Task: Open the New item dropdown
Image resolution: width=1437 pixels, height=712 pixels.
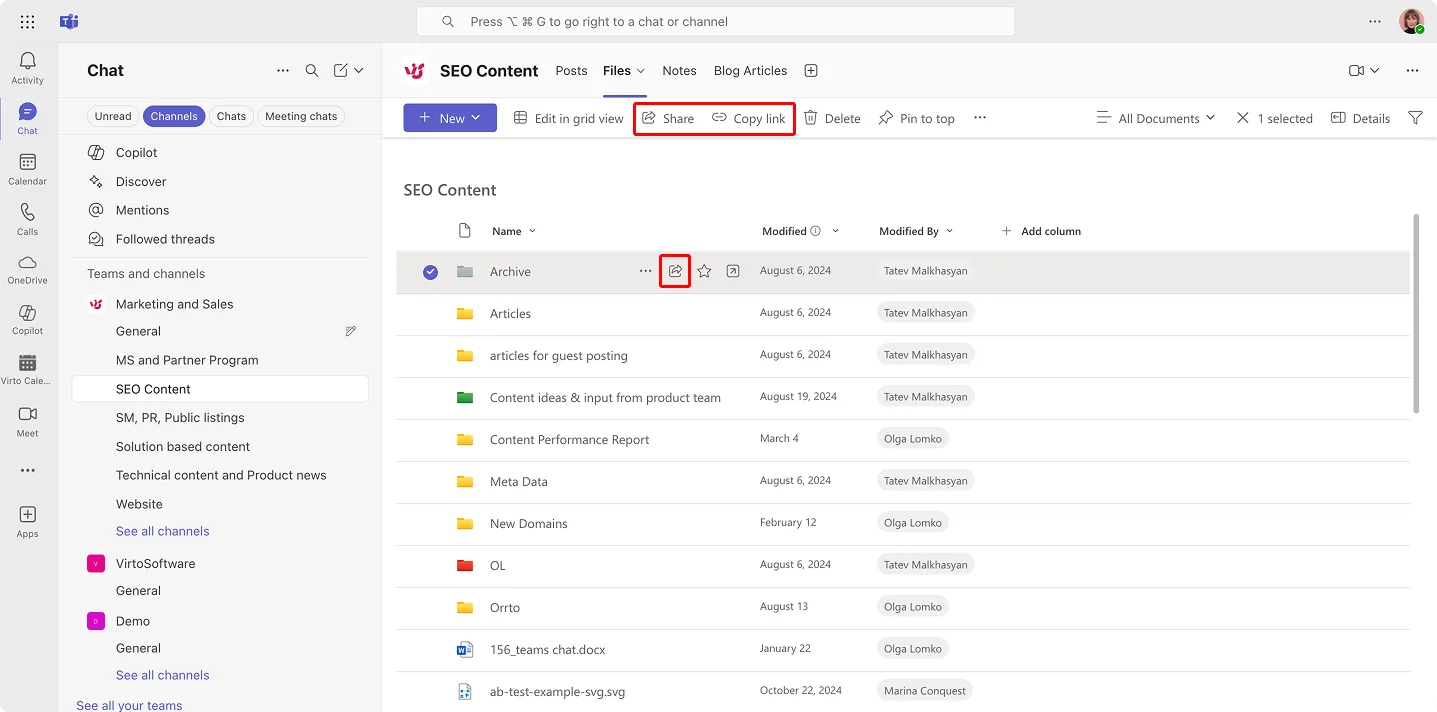Action: coord(449,117)
